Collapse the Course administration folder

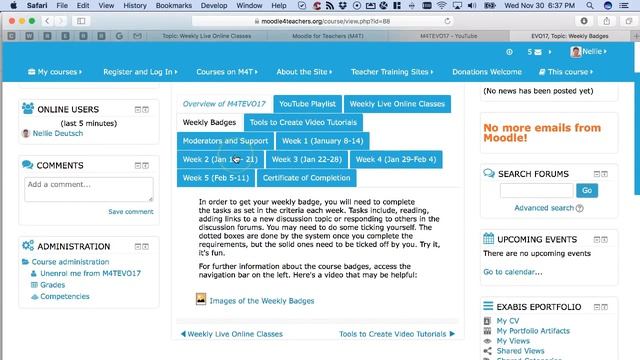point(25,262)
